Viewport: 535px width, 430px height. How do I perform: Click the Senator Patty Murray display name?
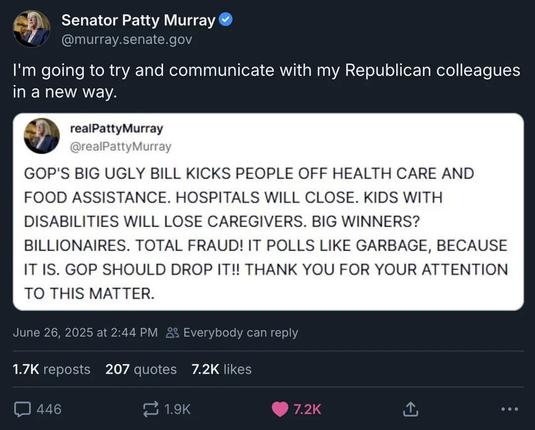pos(138,20)
